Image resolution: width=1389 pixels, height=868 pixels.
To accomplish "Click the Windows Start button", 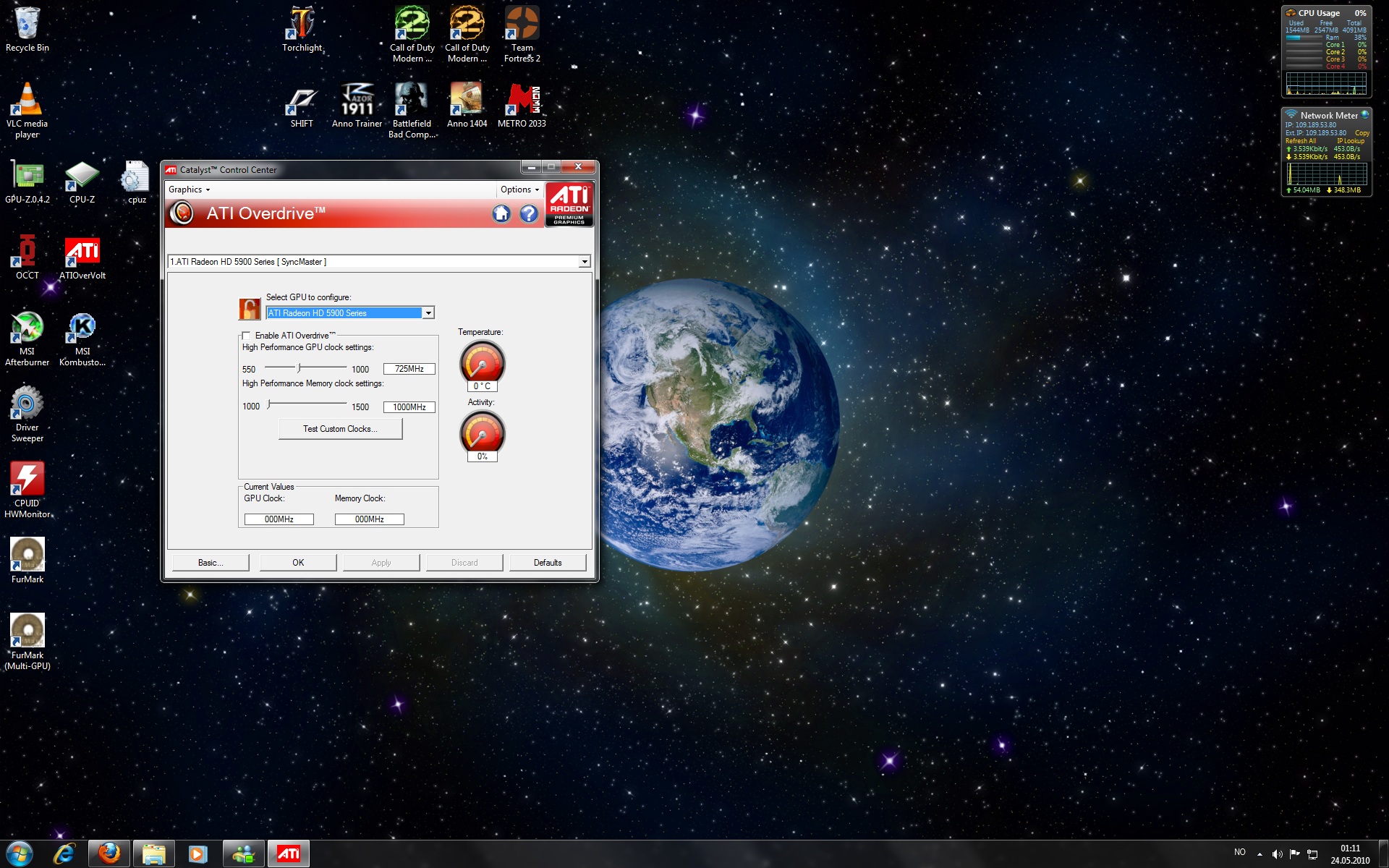I will pos(20,854).
